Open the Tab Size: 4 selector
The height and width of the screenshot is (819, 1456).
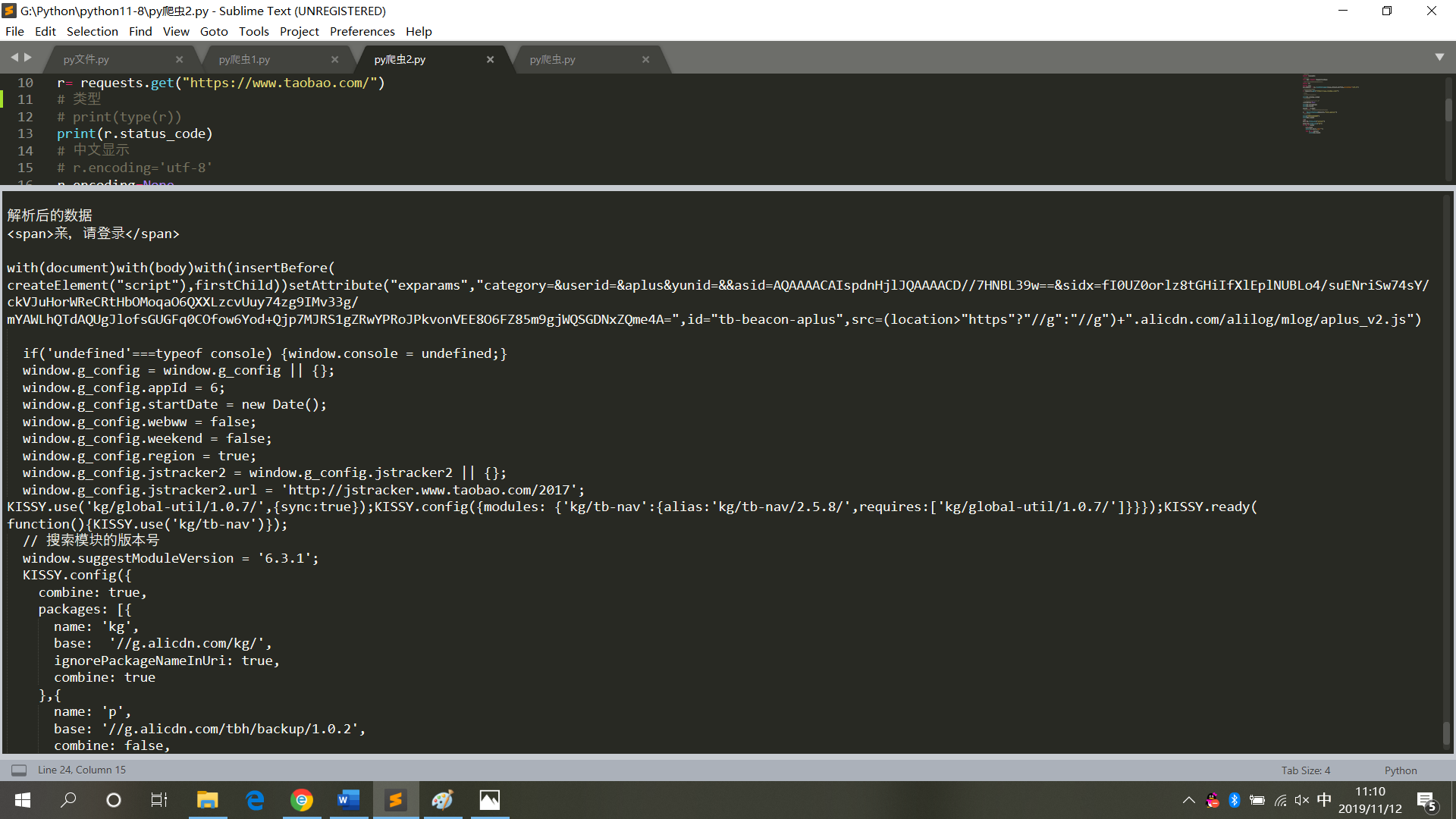point(1305,770)
